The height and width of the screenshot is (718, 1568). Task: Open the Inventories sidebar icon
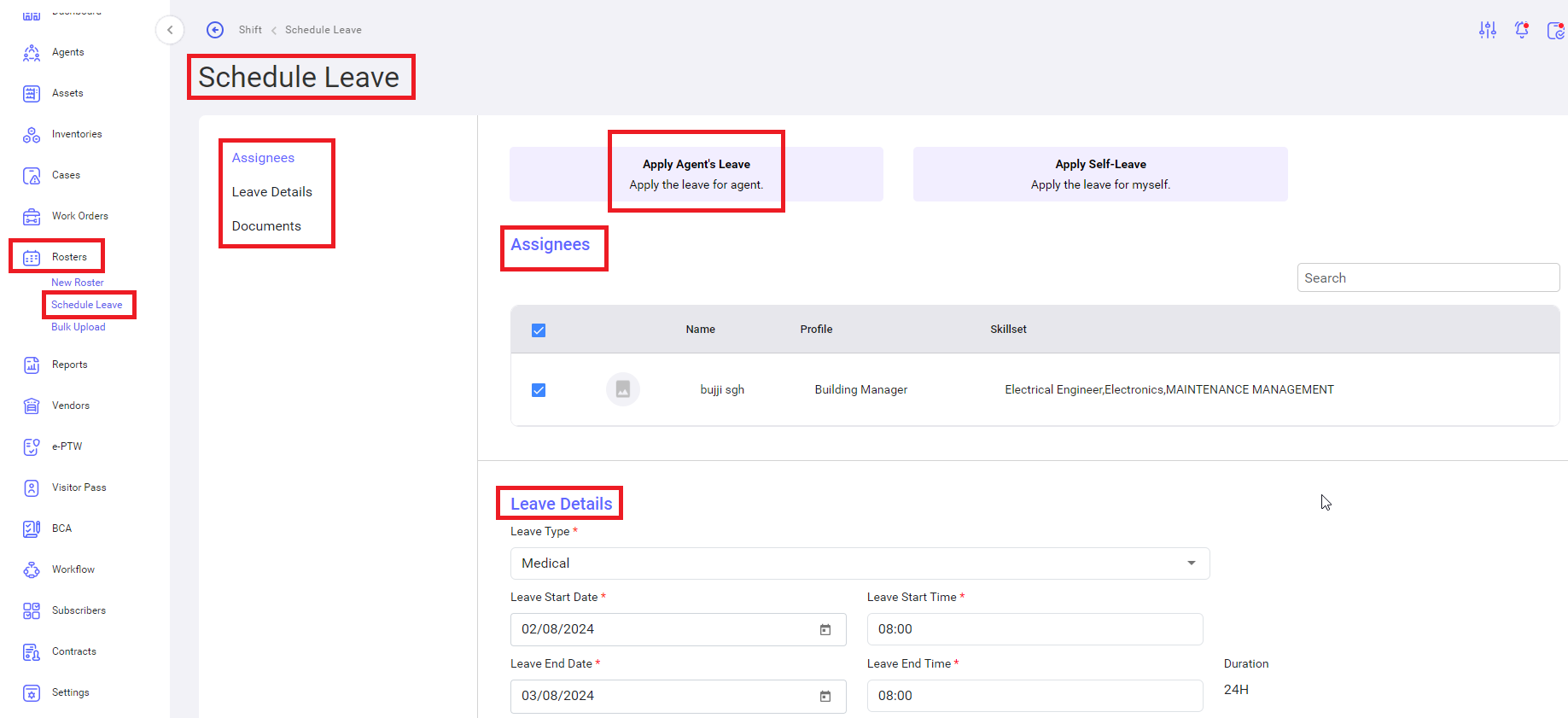32,135
